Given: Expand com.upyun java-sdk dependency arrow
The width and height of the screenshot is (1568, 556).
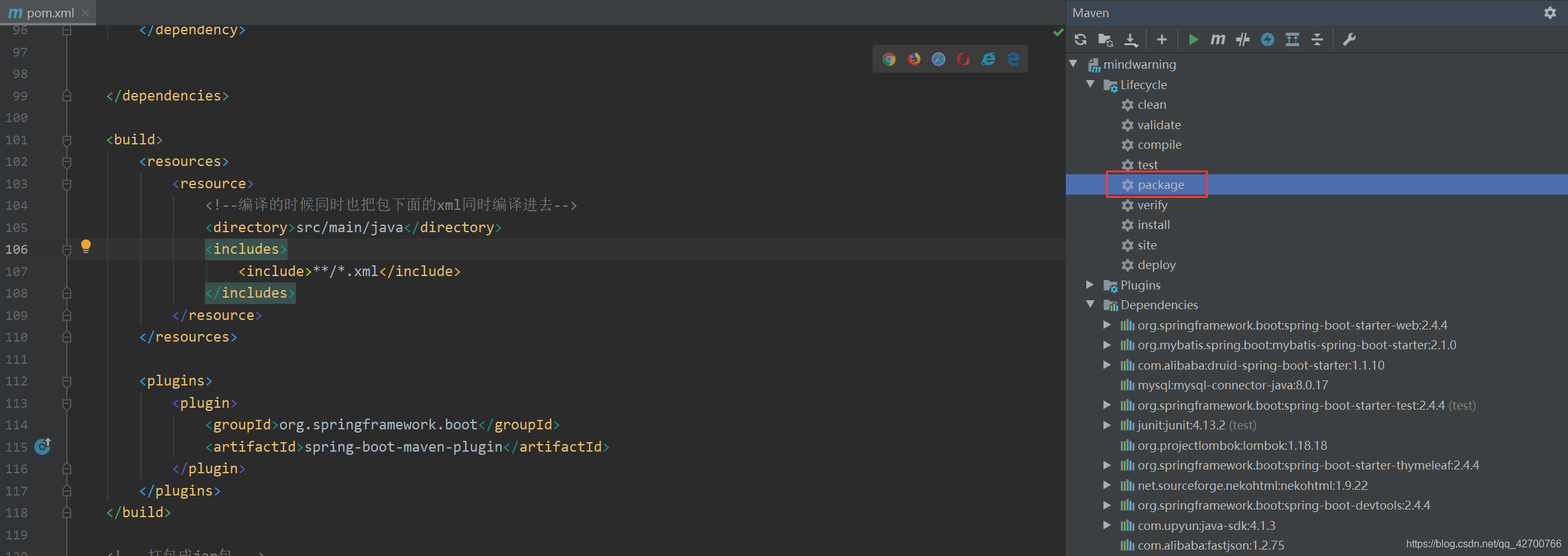Looking at the screenshot, I should click(x=1107, y=525).
